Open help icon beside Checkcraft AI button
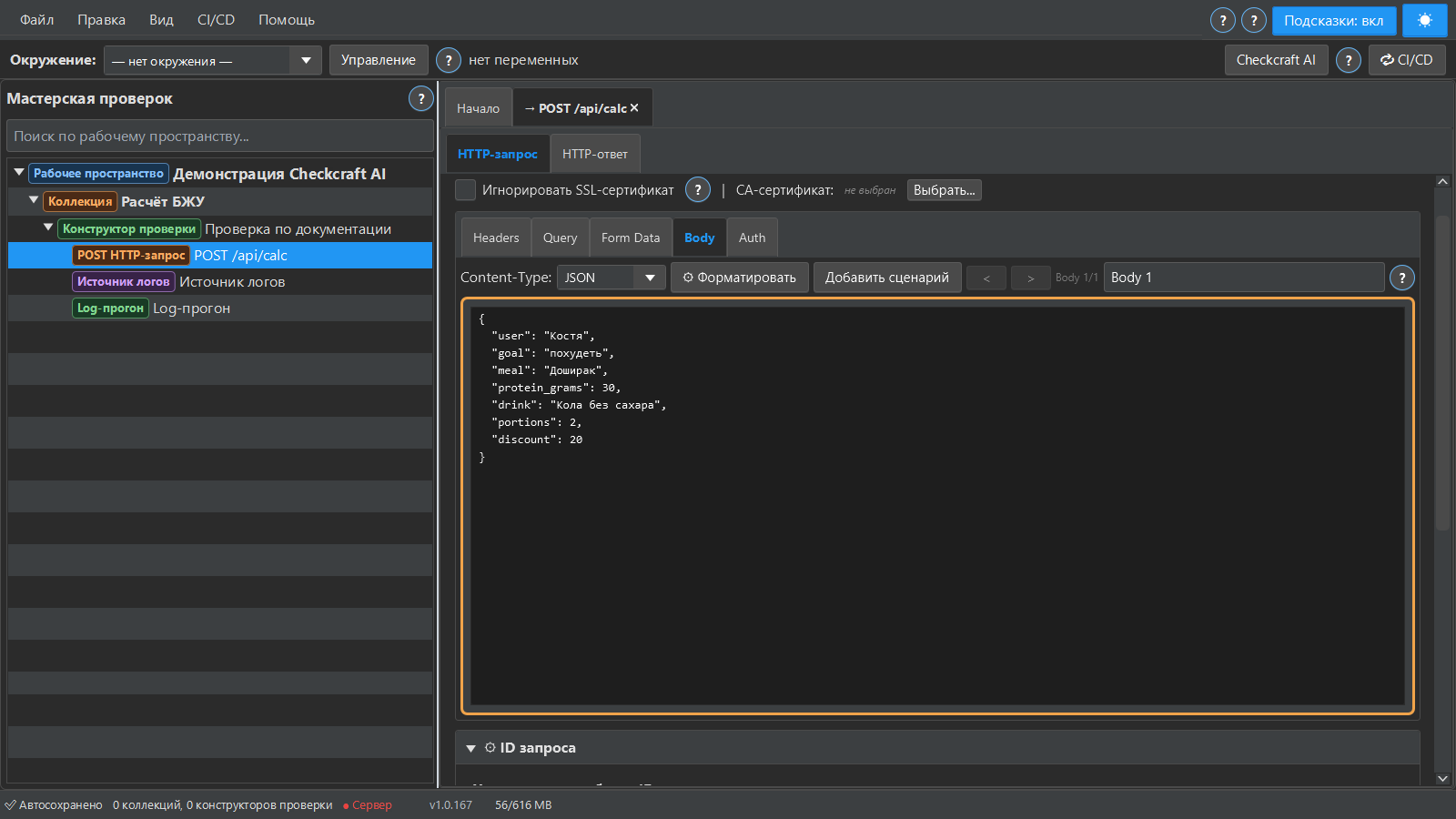The image size is (1456, 819). [1349, 60]
